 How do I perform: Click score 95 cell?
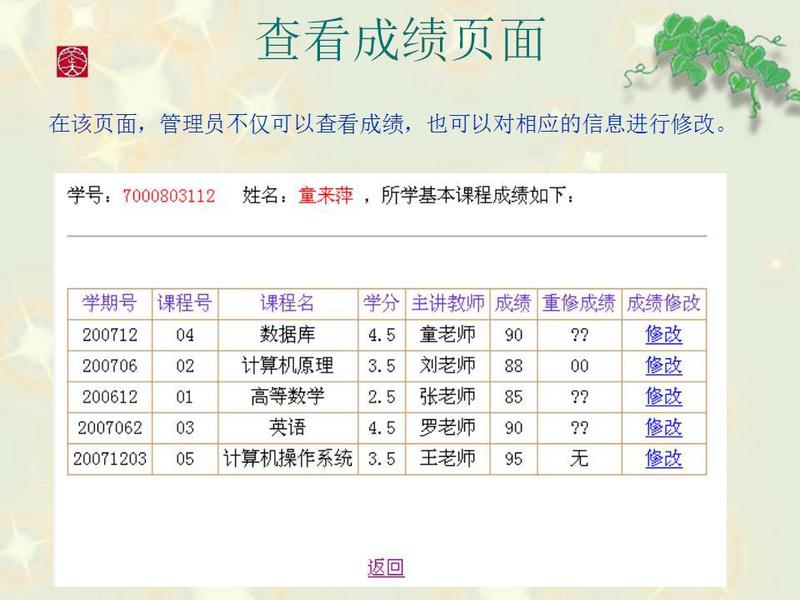pyautogui.click(x=513, y=459)
